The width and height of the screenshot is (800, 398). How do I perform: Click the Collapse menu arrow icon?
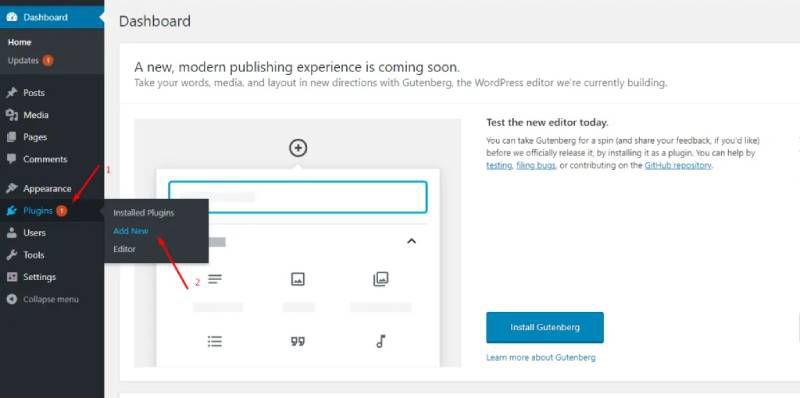pos(12,299)
